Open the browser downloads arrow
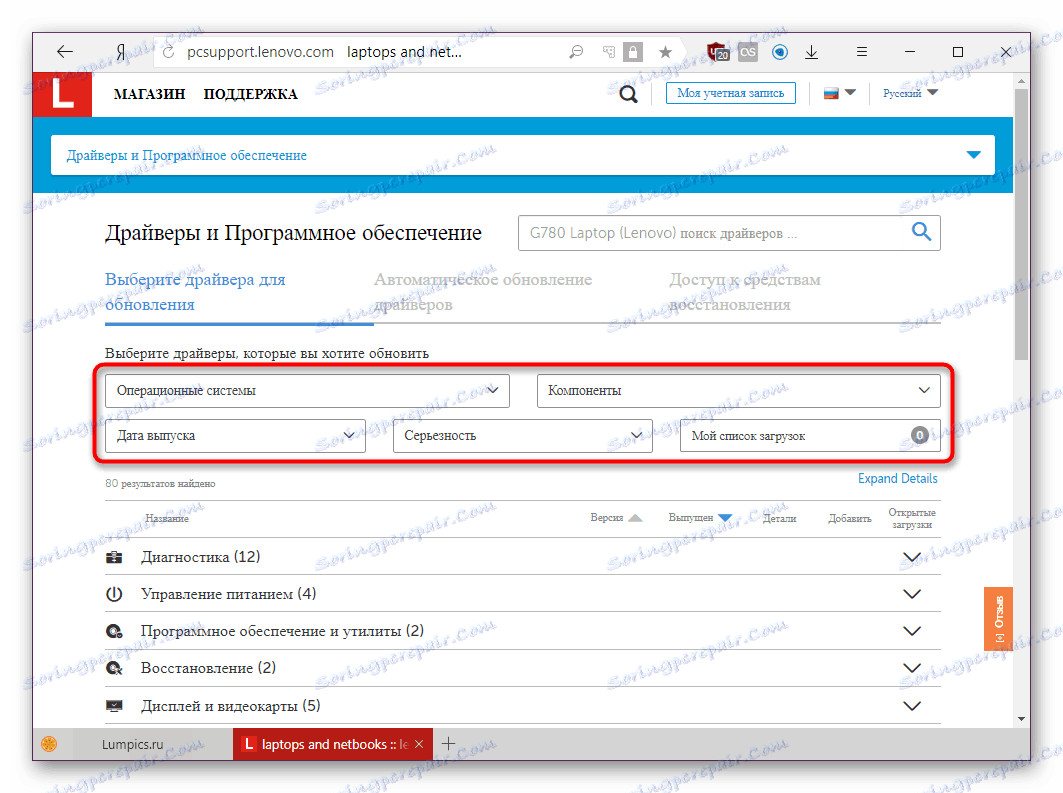The width and height of the screenshot is (1063, 793). click(x=811, y=52)
